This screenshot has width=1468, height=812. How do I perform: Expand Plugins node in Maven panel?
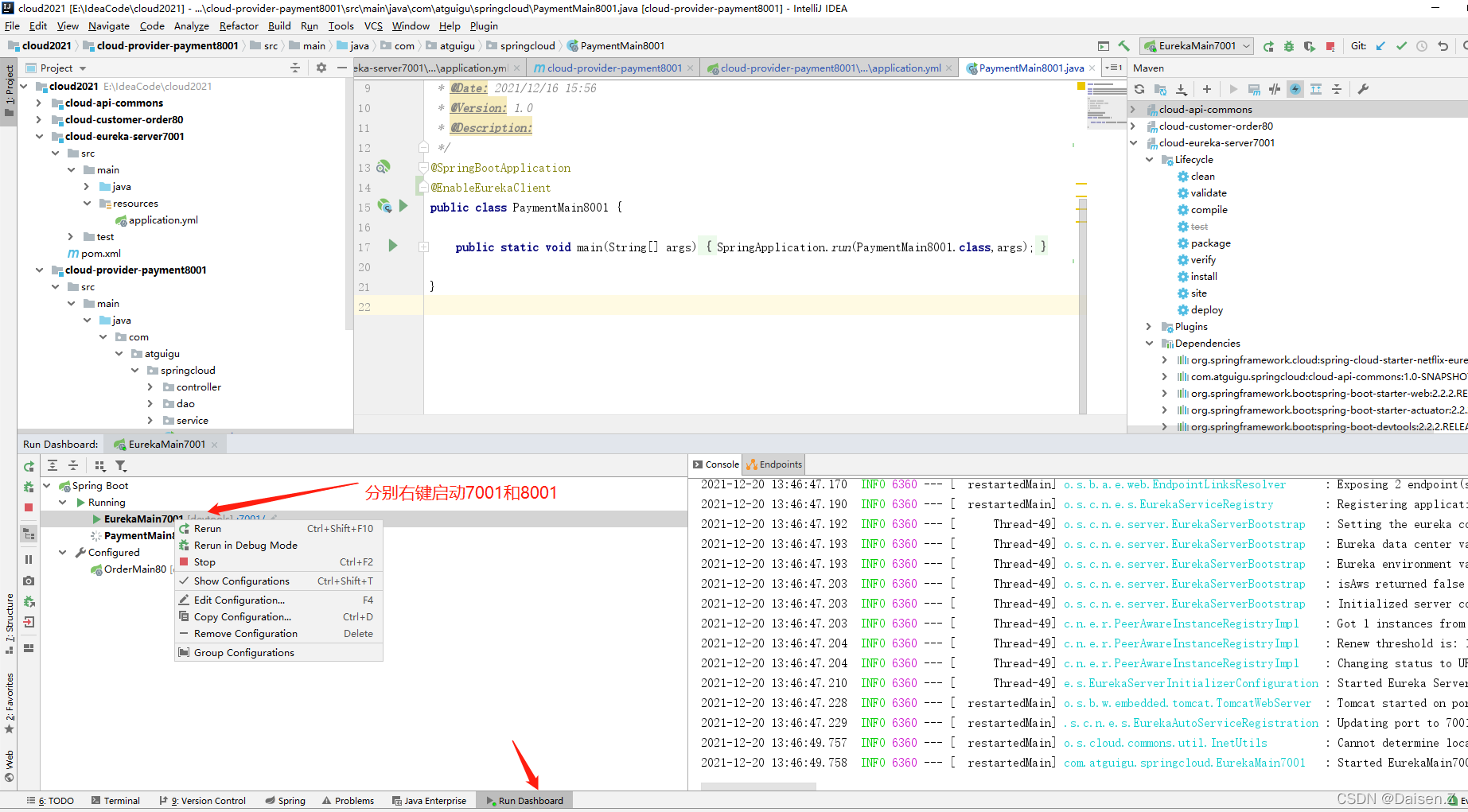[x=1149, y=327]
